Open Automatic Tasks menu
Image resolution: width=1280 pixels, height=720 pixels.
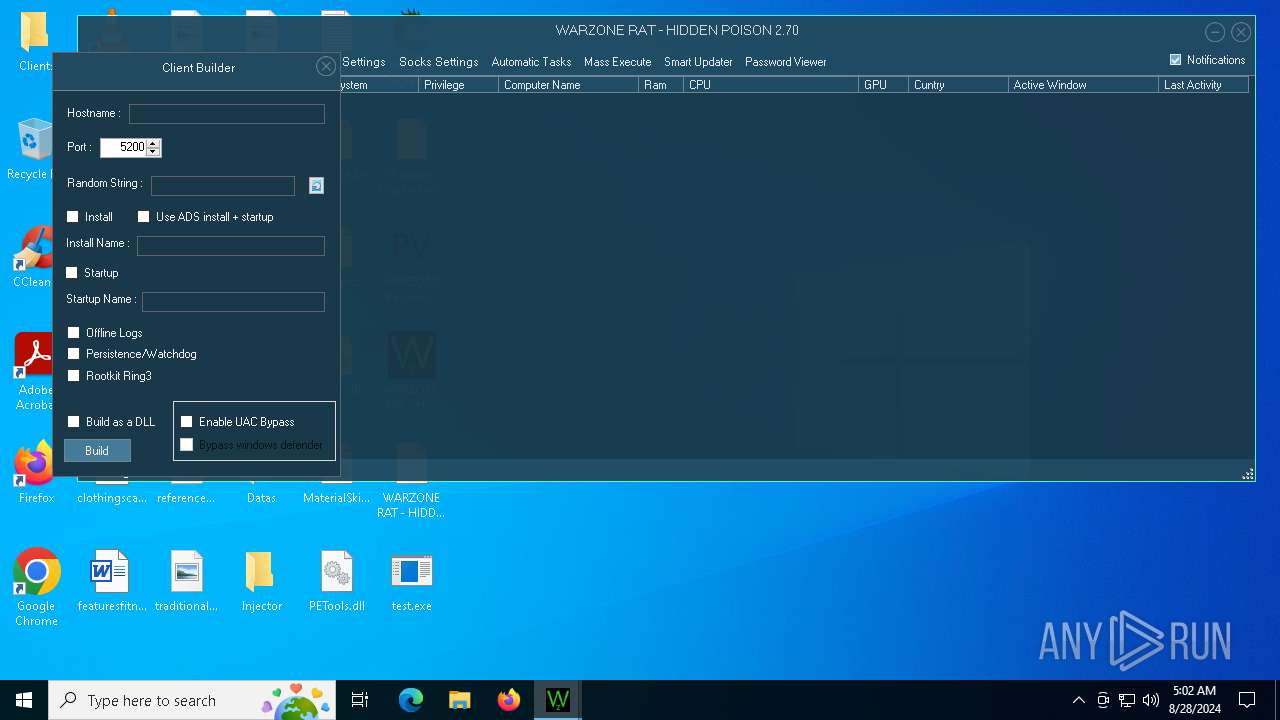coord(531,62)
